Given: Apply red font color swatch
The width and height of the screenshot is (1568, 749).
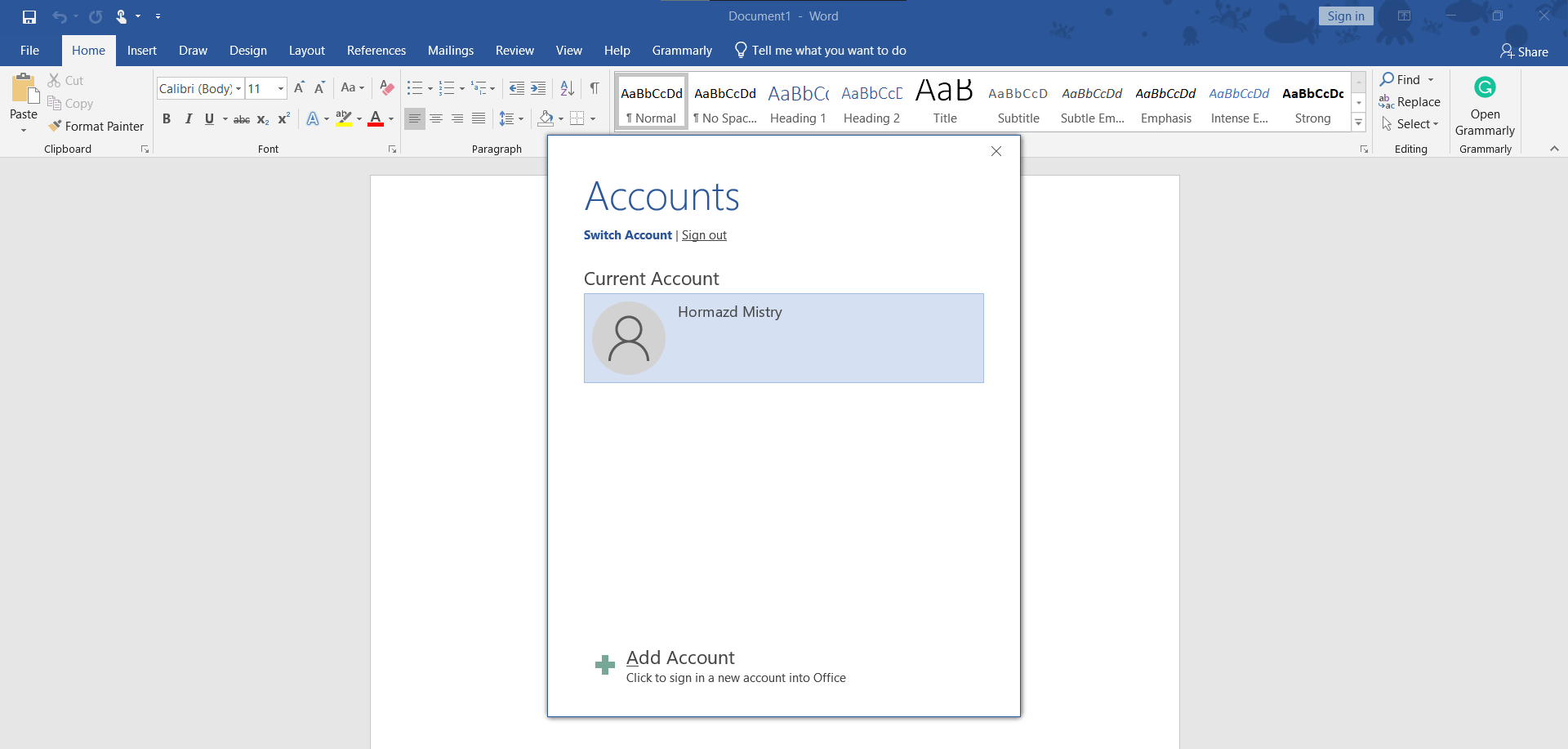Looking at the screenshot, I should [x=376, y=119].
